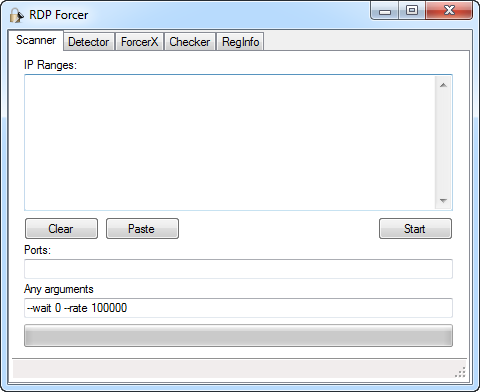This screenshot has height=392, width=480.
Task: Open the Detector tab
Action: 89,42
